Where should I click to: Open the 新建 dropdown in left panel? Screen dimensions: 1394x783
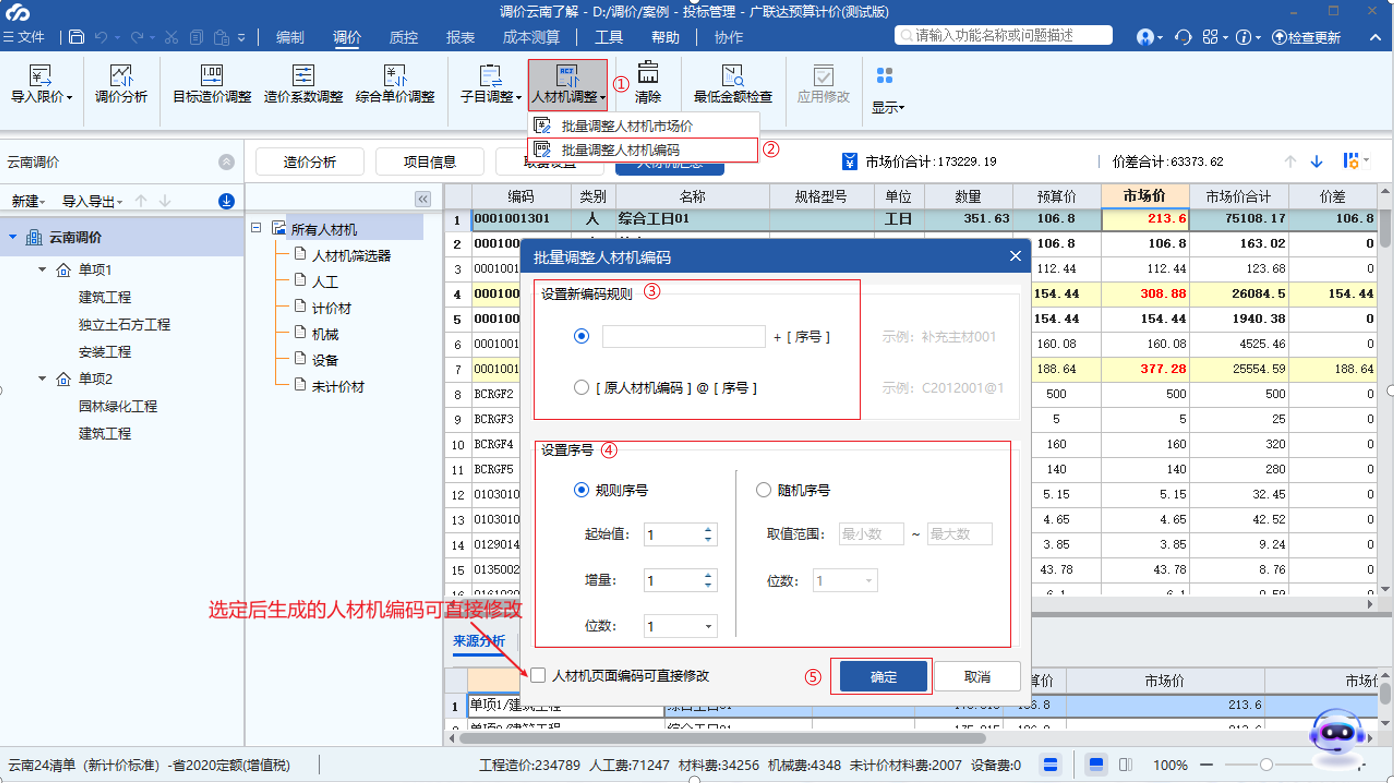point(29,201)
